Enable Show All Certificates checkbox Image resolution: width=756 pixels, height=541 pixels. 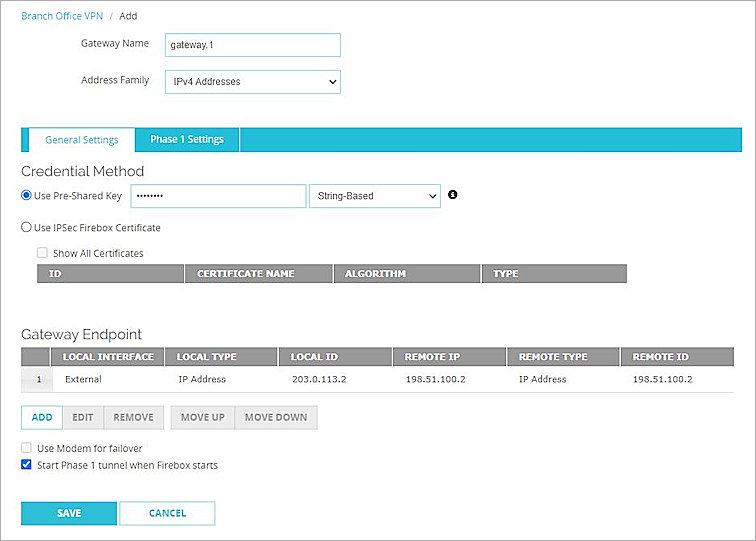click(43, 253)
